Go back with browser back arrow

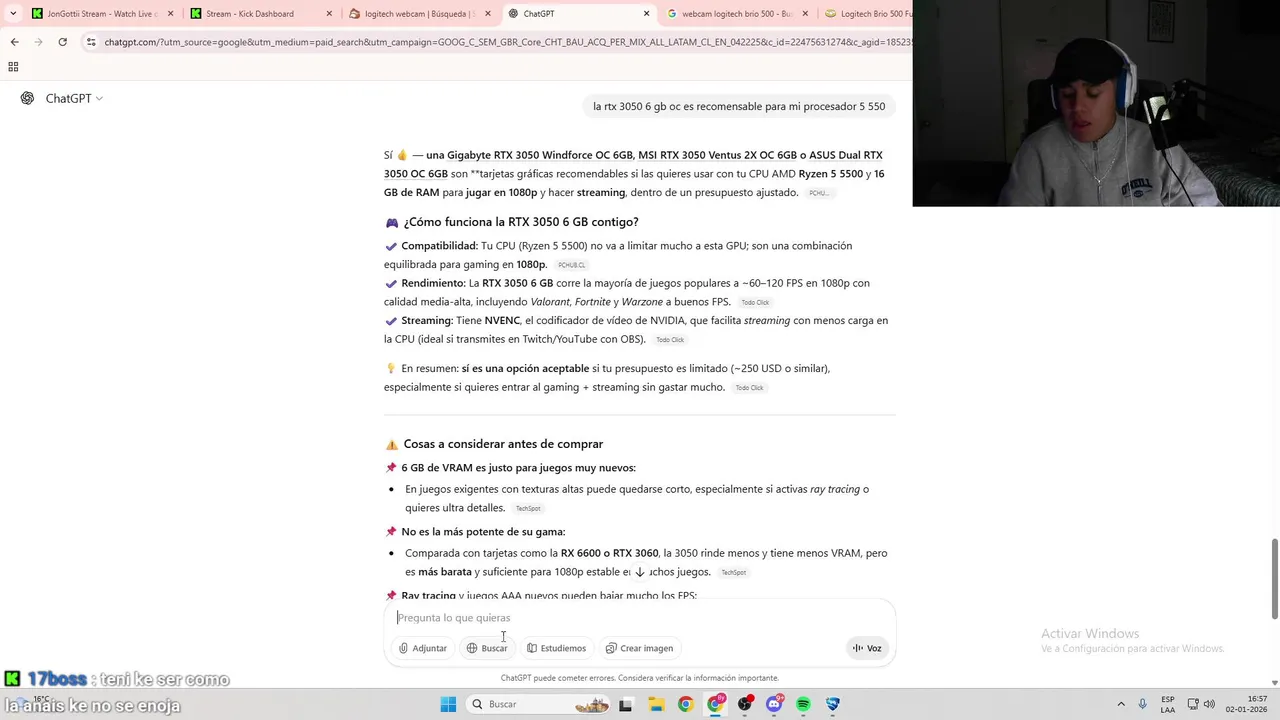click(x=14, y=42)
